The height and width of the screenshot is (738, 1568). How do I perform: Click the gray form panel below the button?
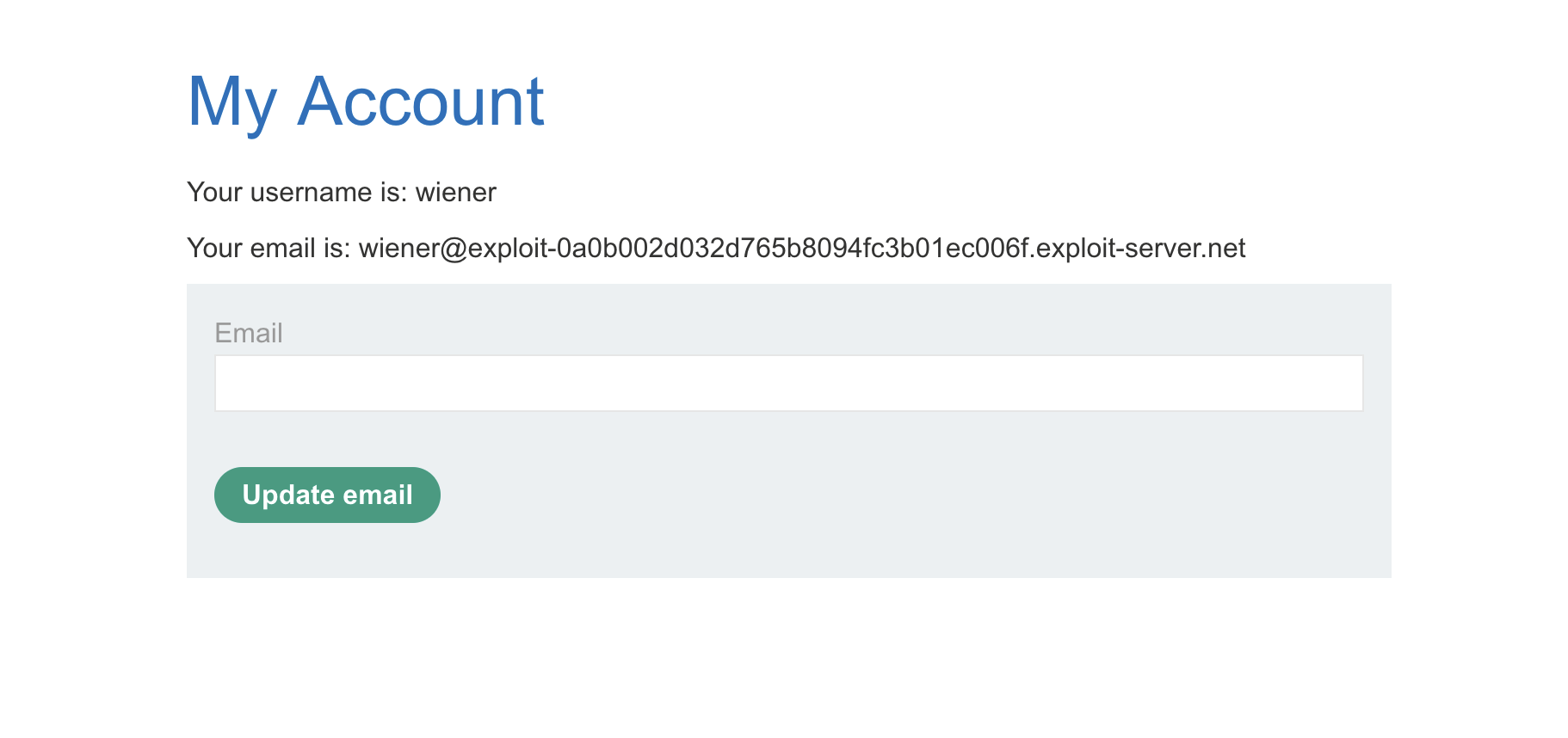[x=788, y=550]
